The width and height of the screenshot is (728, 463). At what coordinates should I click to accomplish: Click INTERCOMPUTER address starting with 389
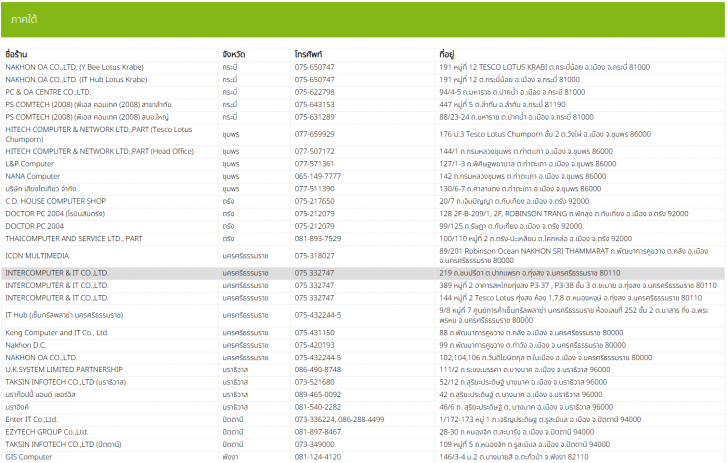[578, 285]
